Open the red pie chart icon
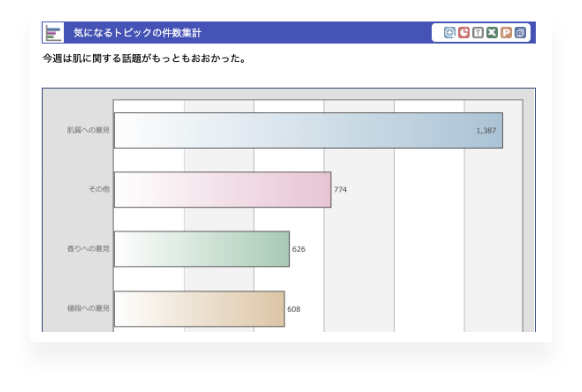Viewport: 582px width, 392px height. pos(464,33)
